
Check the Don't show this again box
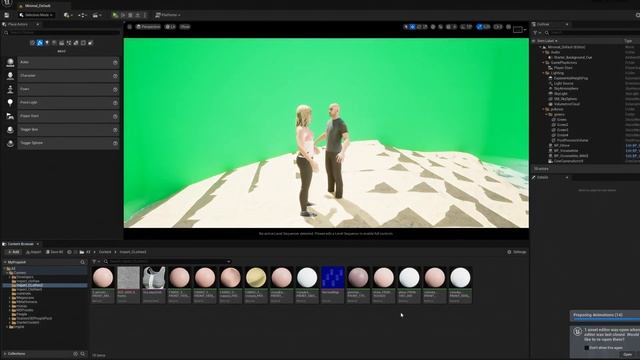pos(587,348)
